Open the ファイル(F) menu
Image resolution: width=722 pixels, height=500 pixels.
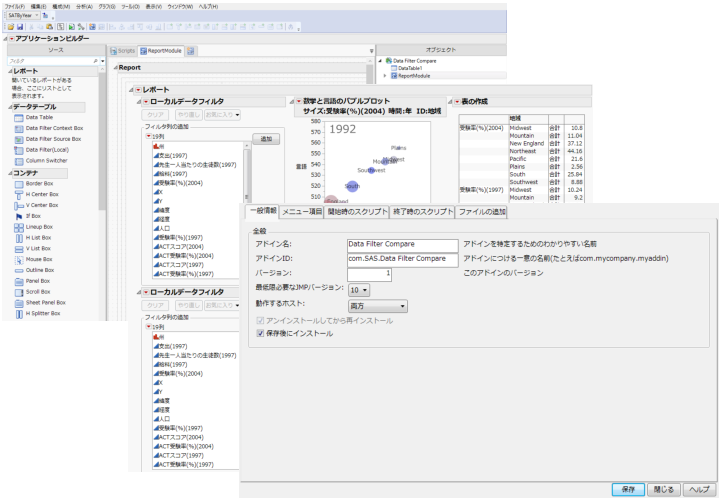pos(15,6)
